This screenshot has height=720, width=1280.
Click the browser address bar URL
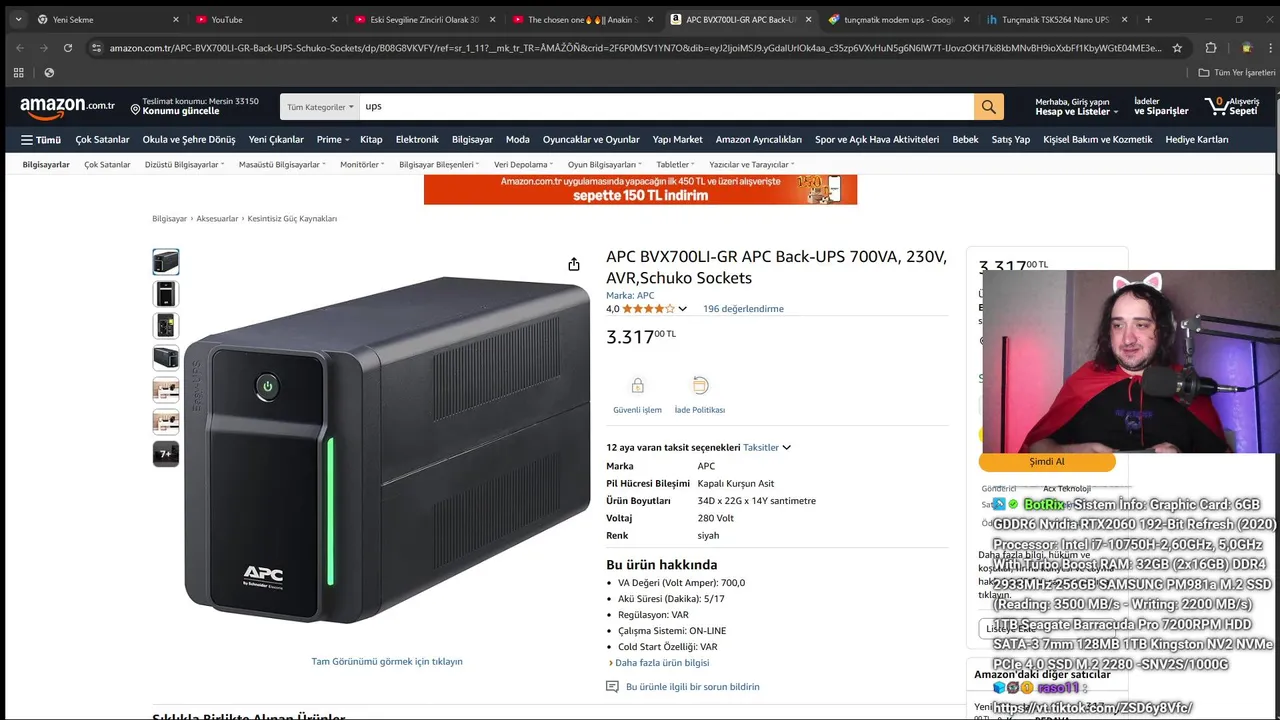(635, 47)
